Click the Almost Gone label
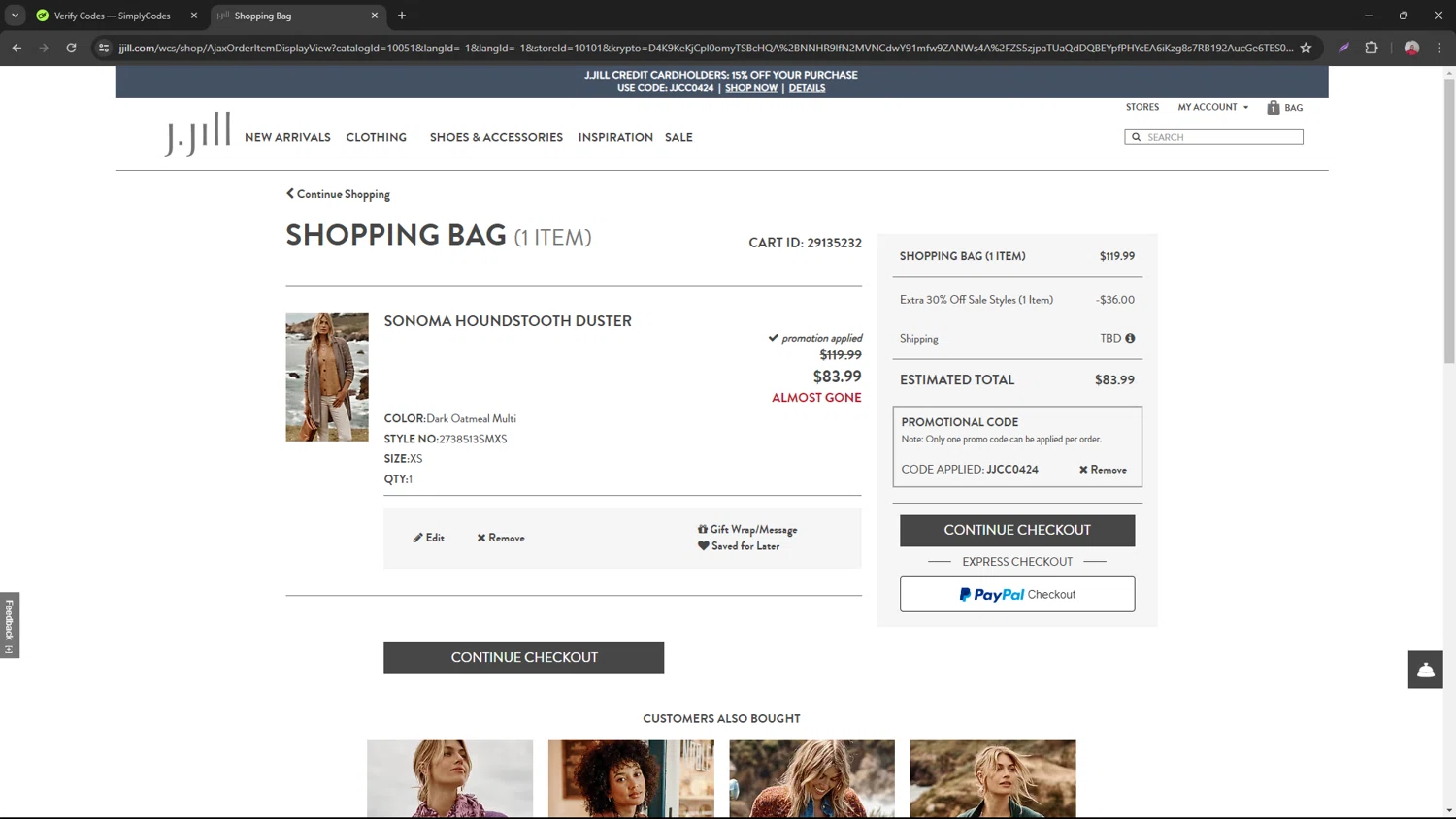This screenshot has width=1456, height=819. 816,398
